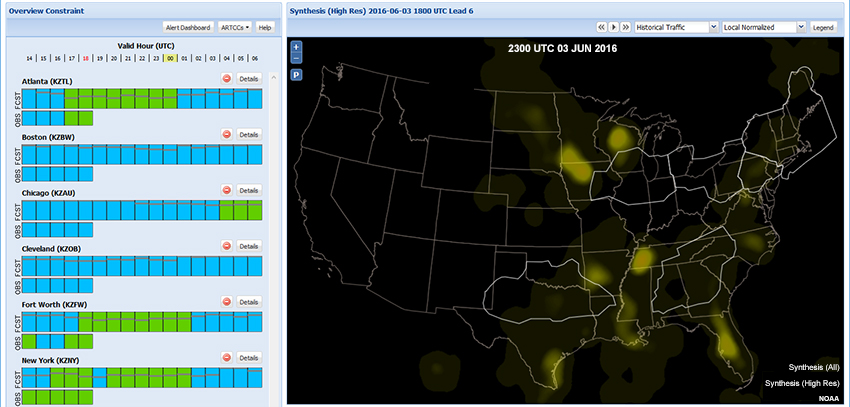
Task: Click the Boston (KZBW) heading
Action: click(x=48, y=138)
